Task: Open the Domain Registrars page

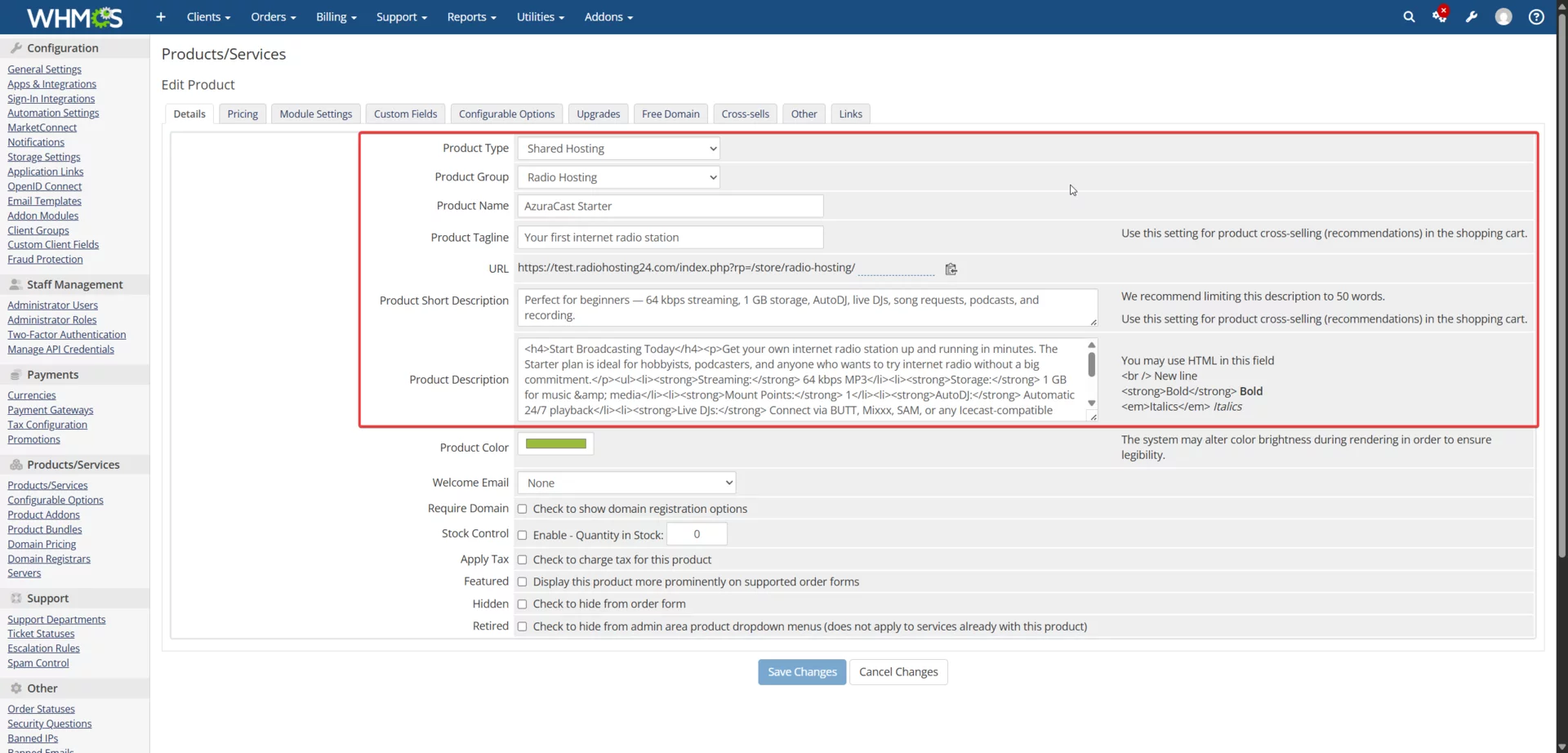Action: [x=48, y=558]
